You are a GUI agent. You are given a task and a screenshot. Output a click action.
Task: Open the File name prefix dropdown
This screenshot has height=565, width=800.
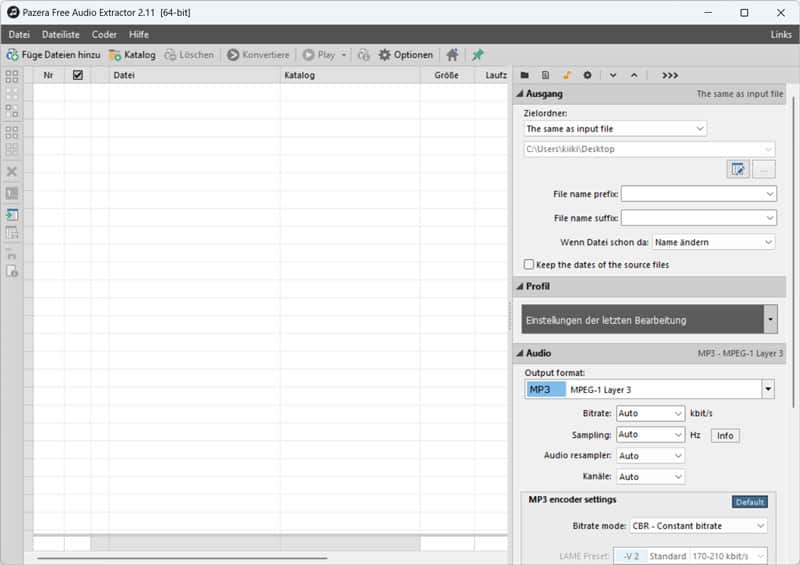coord(770,194)
